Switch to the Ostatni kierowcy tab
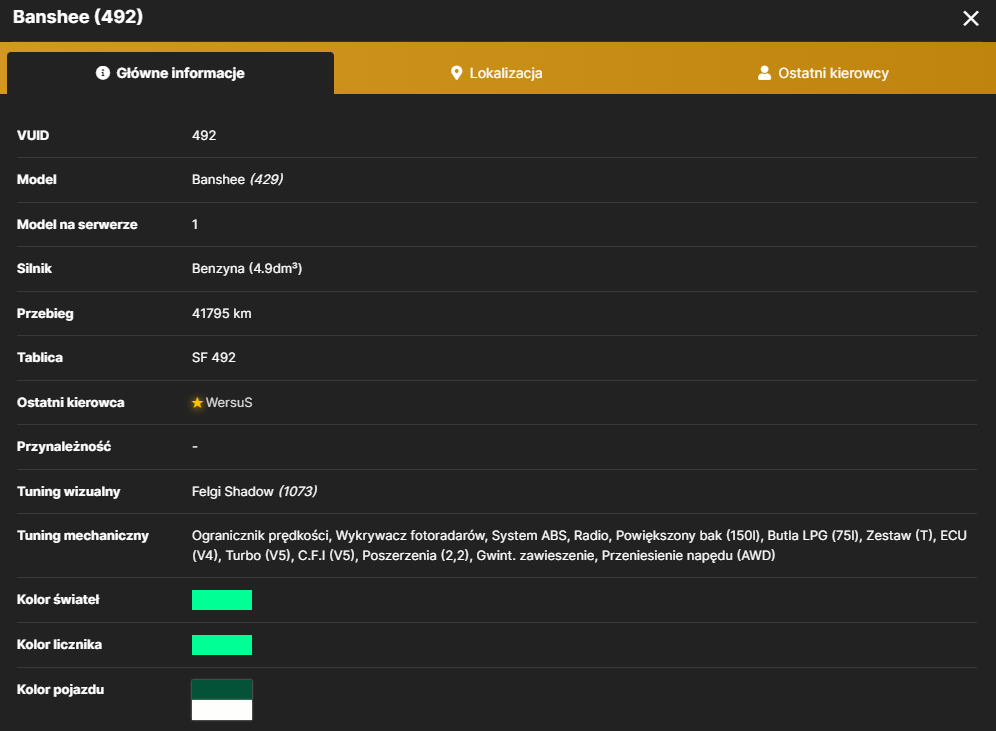996x731 pixels. point(823,73)
